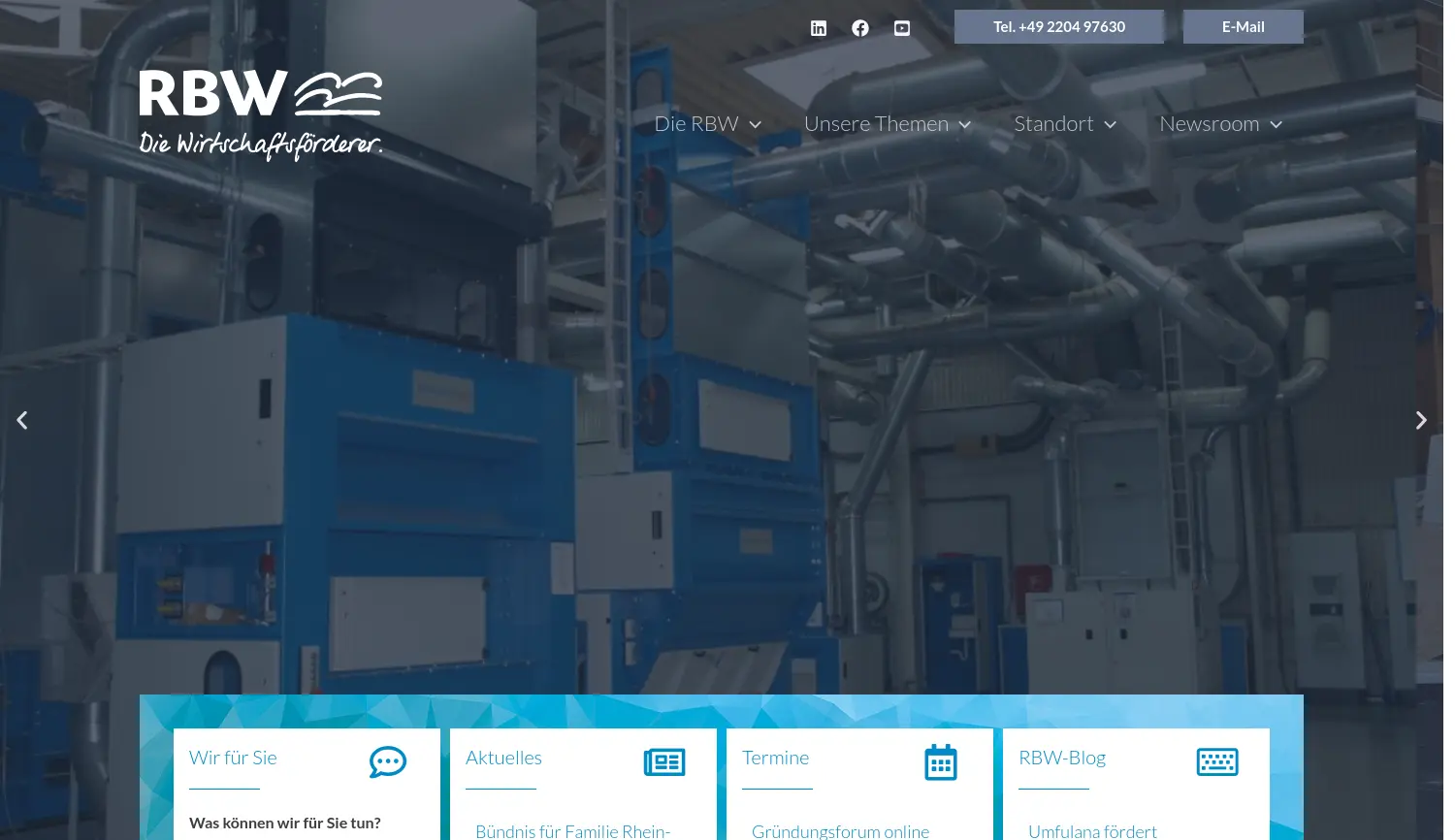Open the Newsroom dropdown menu

coord(1276,124)
